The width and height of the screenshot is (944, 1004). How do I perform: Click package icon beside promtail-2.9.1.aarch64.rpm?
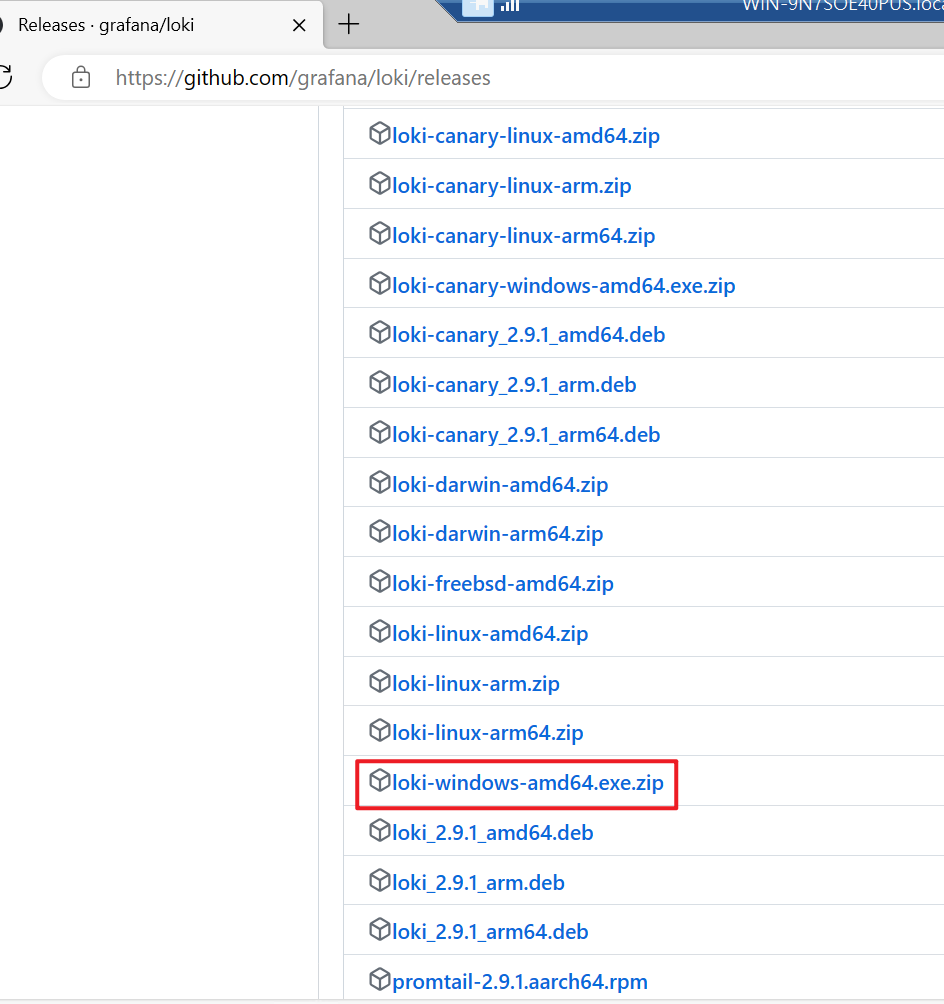[380, 980]
